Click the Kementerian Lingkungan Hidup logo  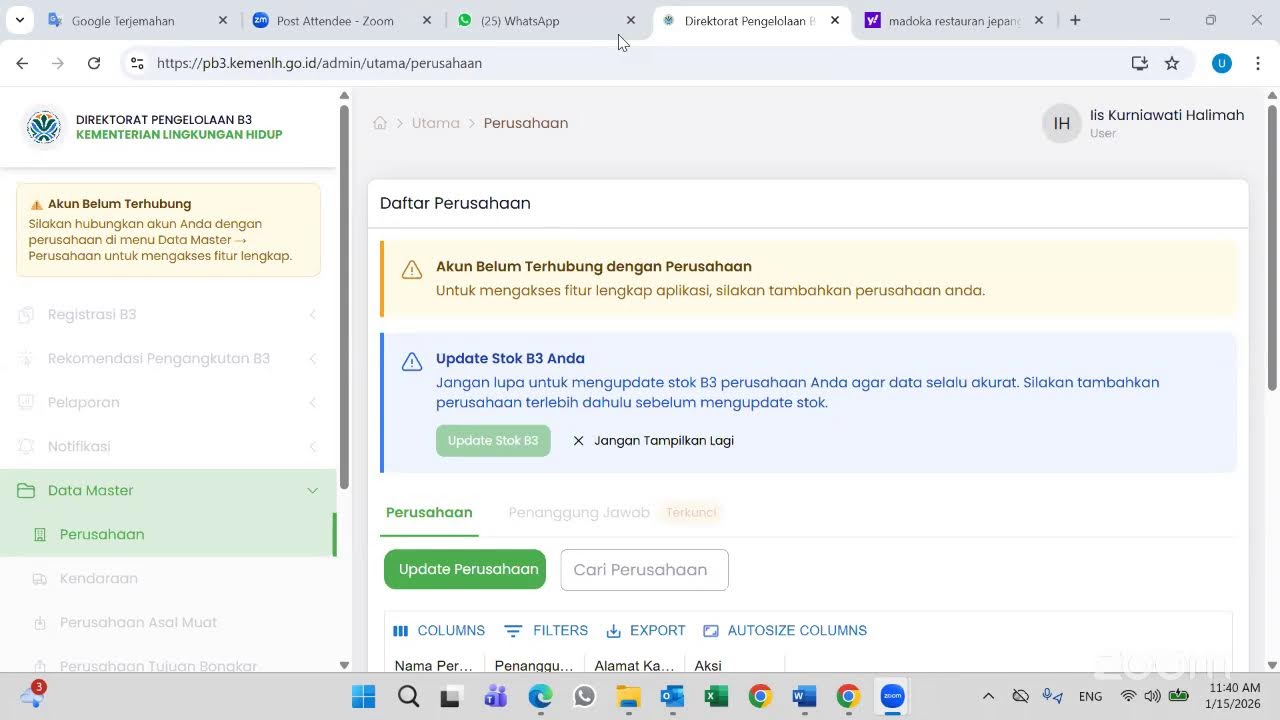43,127
